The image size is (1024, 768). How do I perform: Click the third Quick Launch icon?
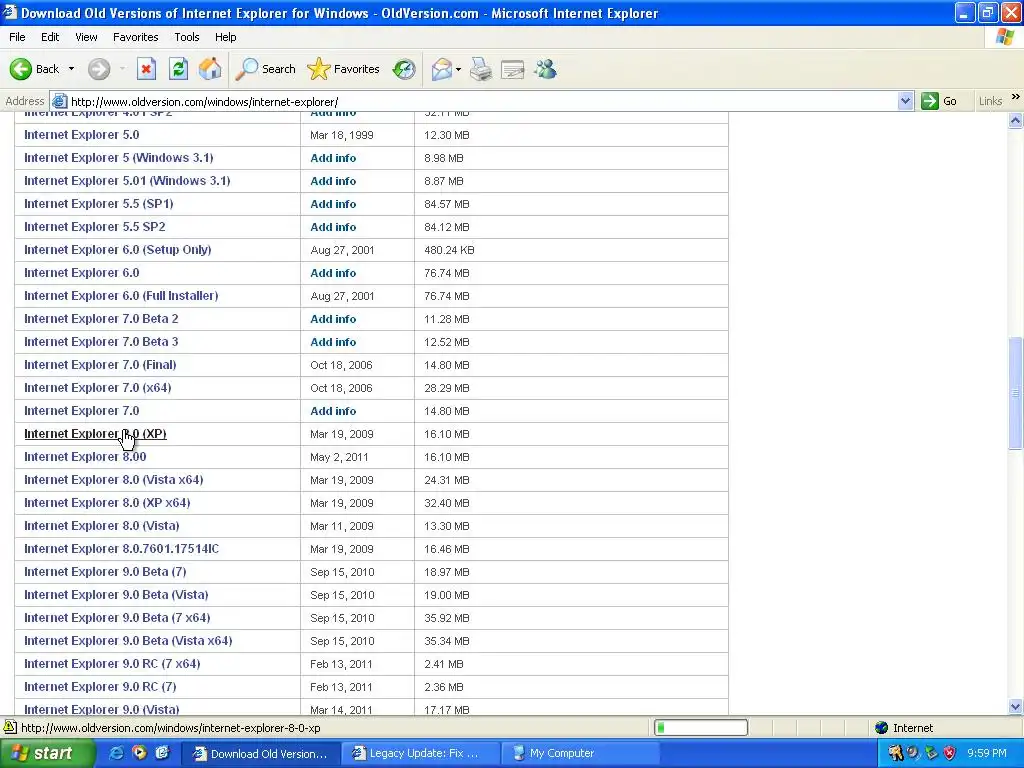click(x=163, y=753)
